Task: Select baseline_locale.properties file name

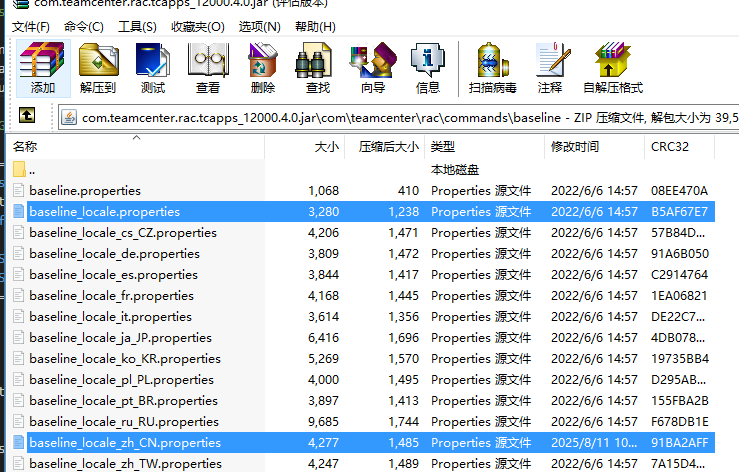Action: 105,212
